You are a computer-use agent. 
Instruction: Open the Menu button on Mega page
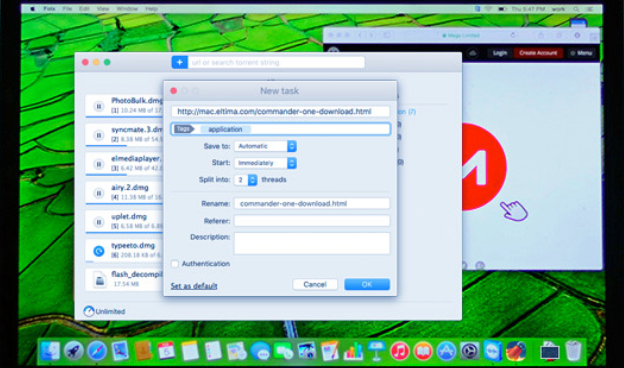click(581, 53)
